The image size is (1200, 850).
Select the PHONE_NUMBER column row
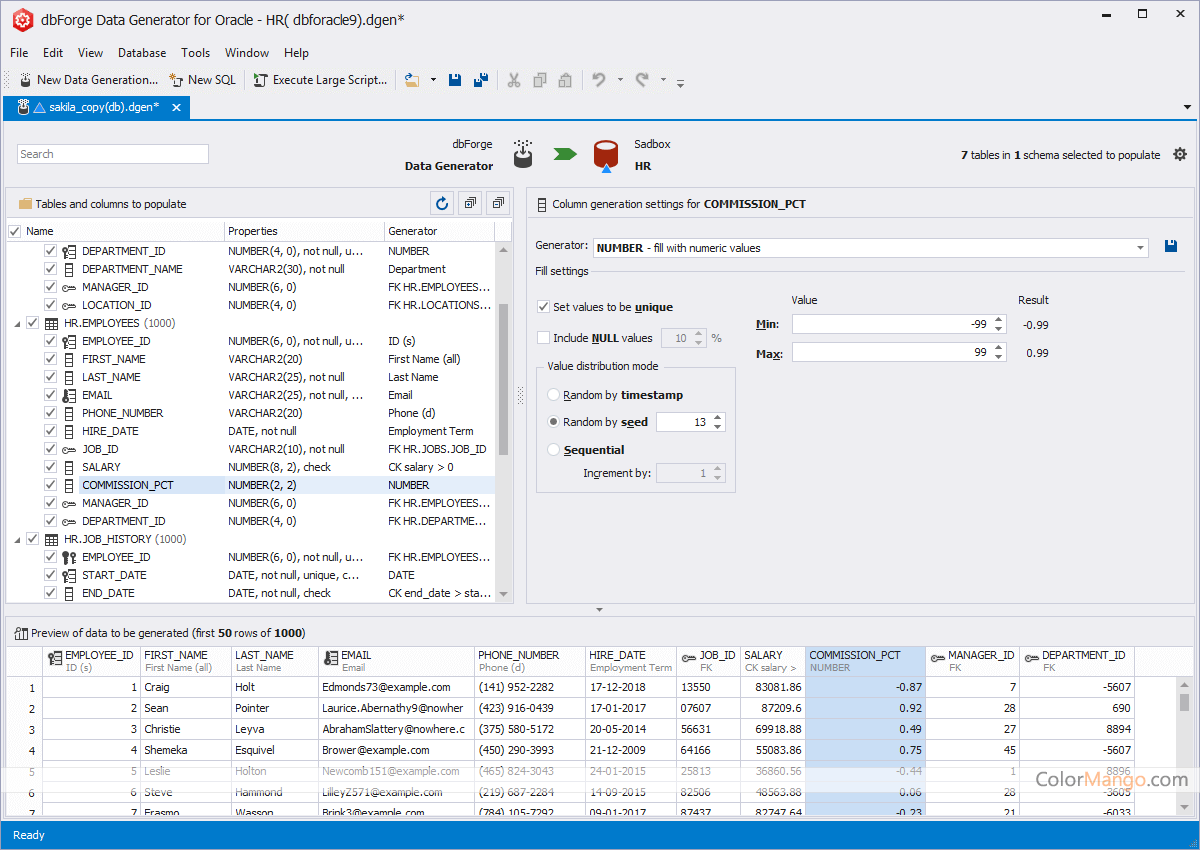(x=251, y=413)
